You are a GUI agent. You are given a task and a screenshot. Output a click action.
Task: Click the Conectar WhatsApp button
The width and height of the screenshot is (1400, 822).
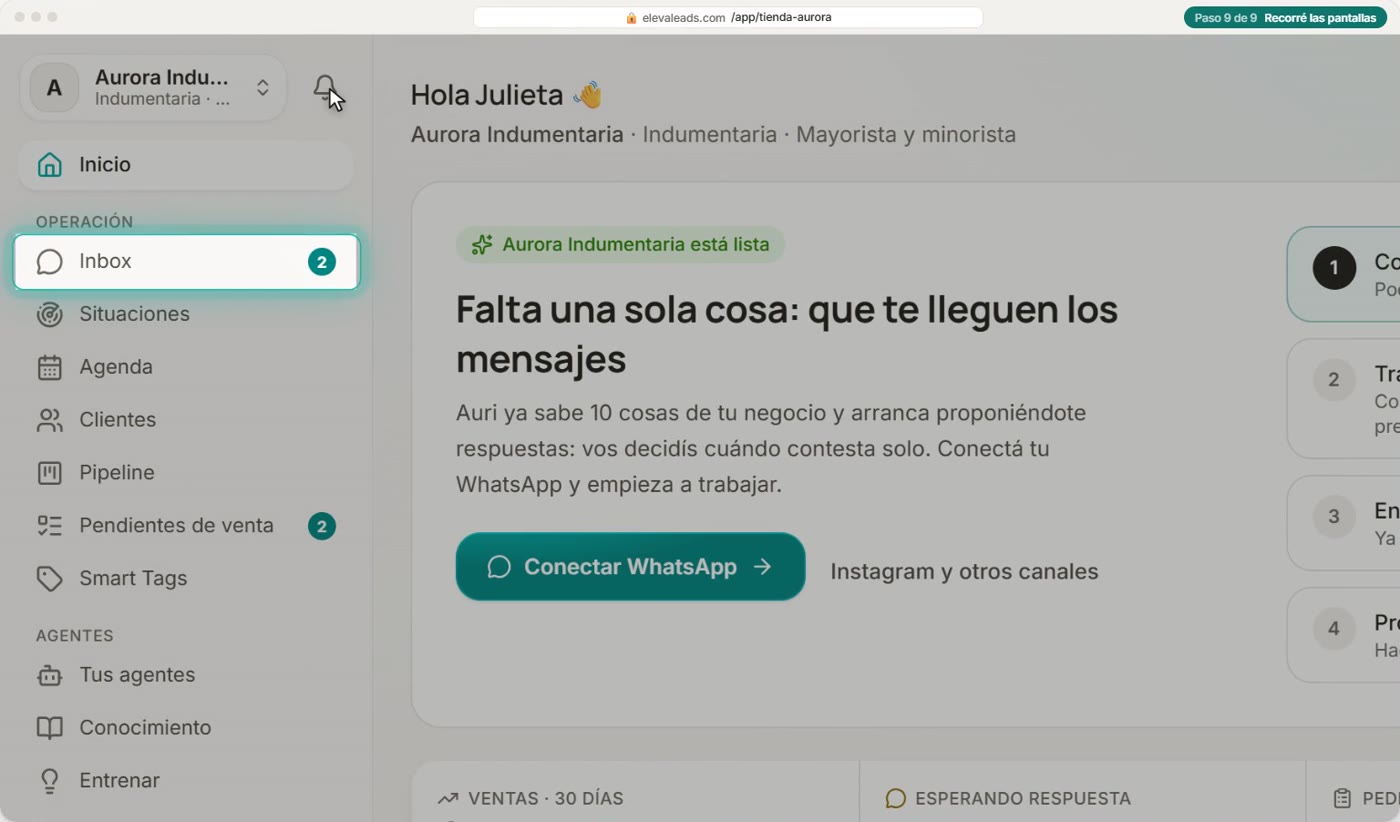630,567
